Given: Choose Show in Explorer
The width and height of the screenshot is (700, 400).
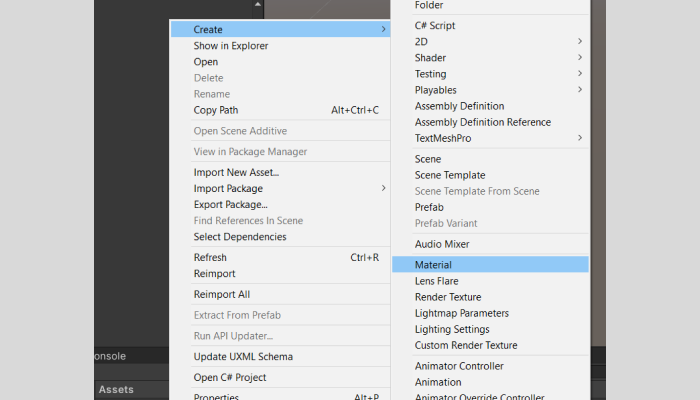Looking at the screenshot, I should tap(230, 46).
